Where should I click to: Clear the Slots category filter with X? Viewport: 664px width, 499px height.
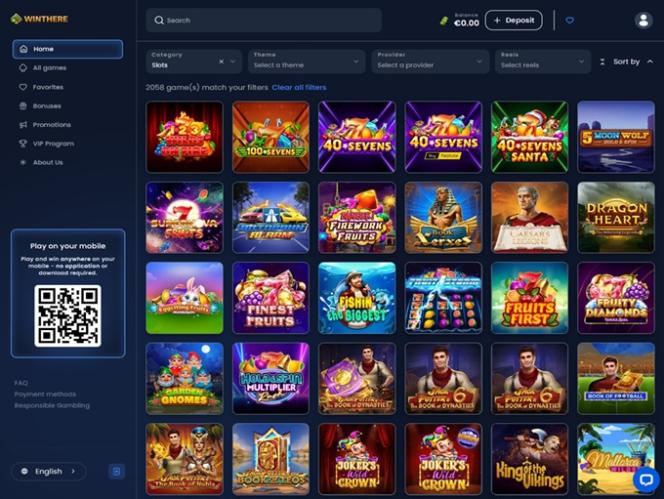click(221, 62)
